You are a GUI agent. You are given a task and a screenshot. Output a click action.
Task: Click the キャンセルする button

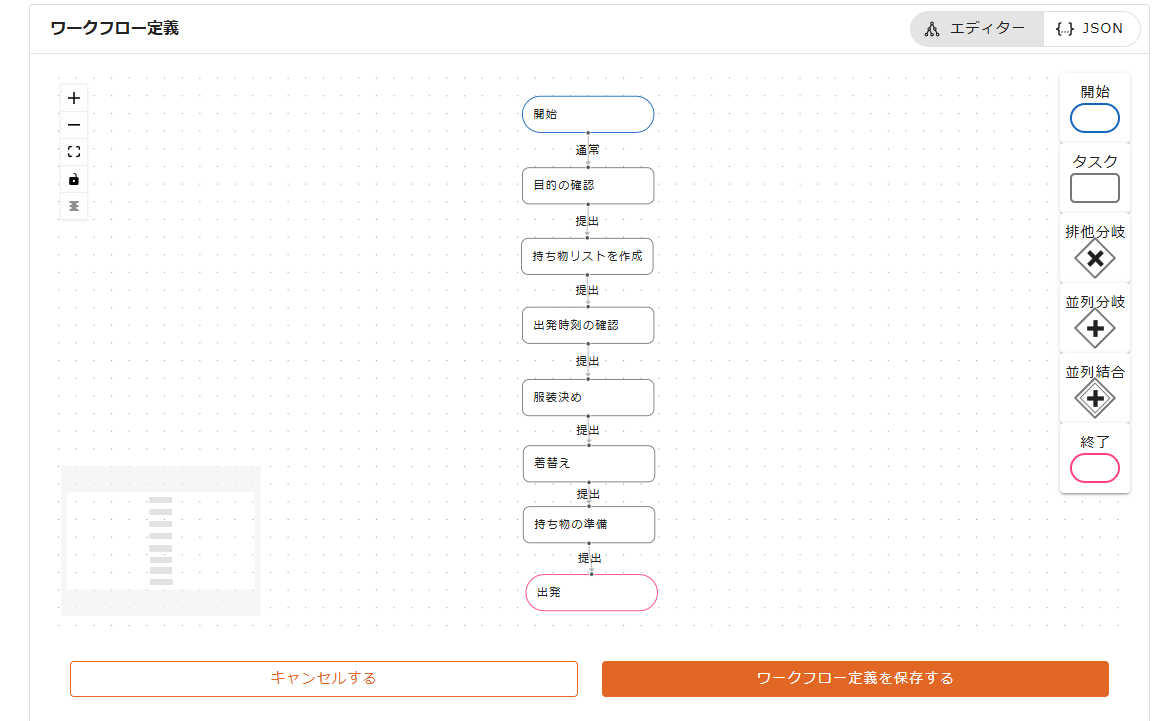(323, 678)
